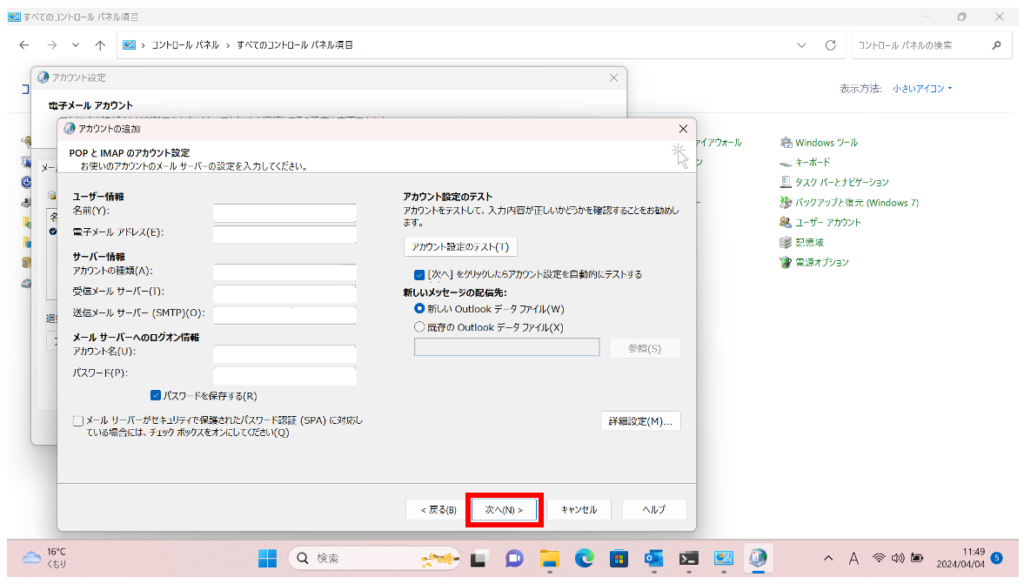Click コントロール パネル in the breadcrumb path
Image resolution: width=1024 pixels, height=584 pixels.
coord(189,45)
